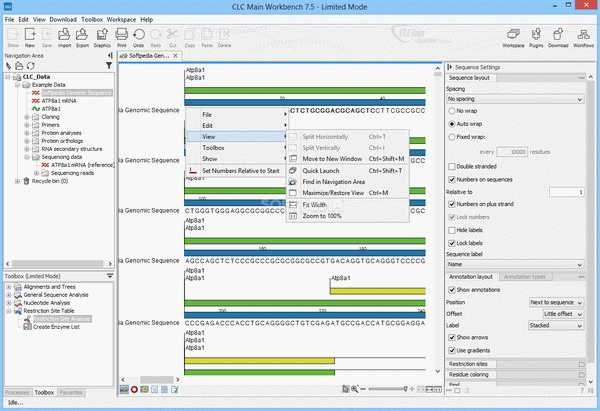Select Set Numbers Relative to Start

coord(236,171)
